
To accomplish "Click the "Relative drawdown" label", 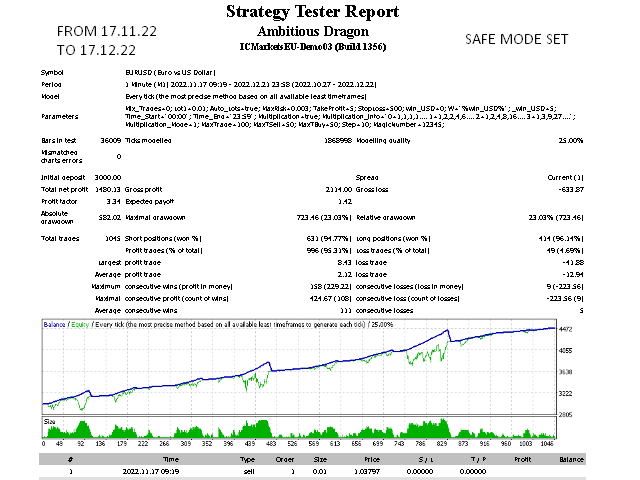I will [385, 218].
